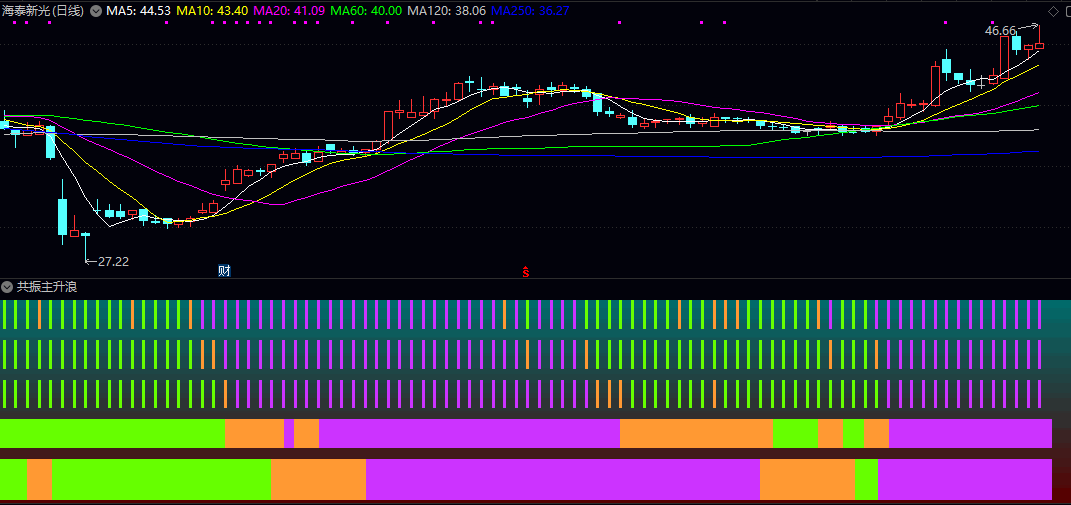Select the MA120: 38.06 indicator label
Viewport: 1071px width, 505px height.
click(447, 11)
